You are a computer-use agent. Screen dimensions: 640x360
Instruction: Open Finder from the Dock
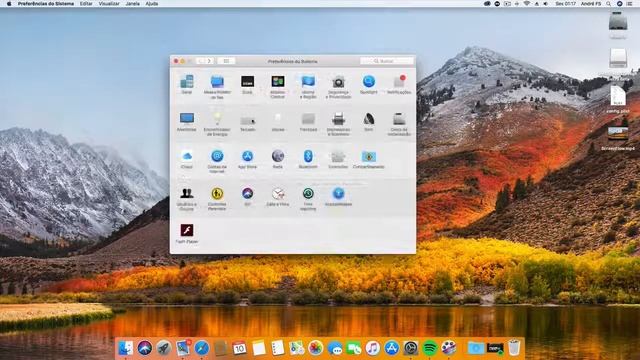click(x=125, y=348)
